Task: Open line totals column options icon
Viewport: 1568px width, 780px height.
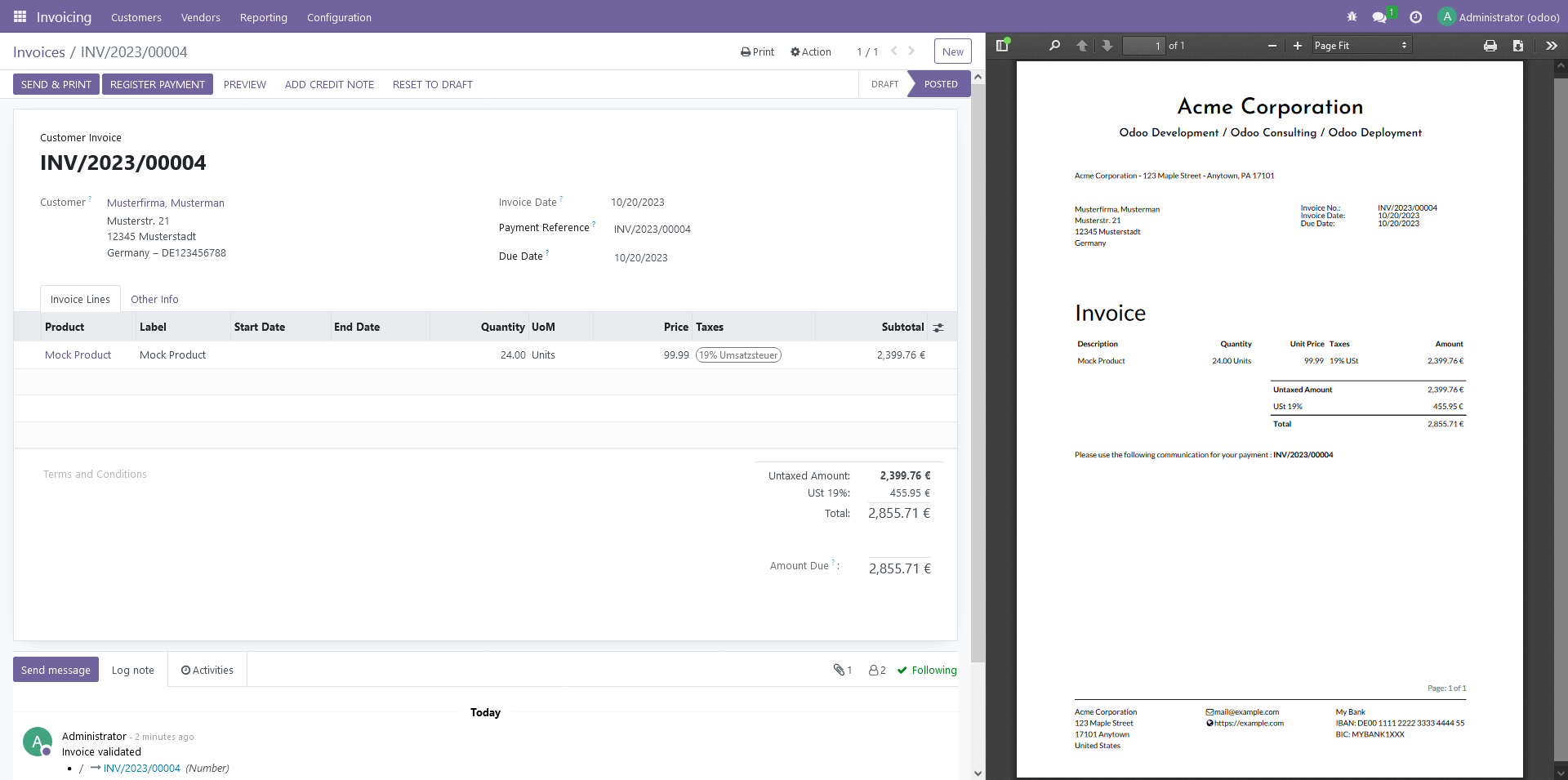Action: [x=938, y=327]
